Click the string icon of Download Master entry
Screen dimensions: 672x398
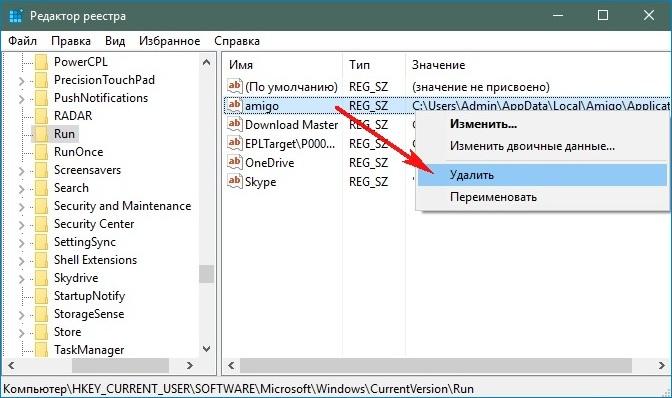pyautogui.click(x=234, y=124)
